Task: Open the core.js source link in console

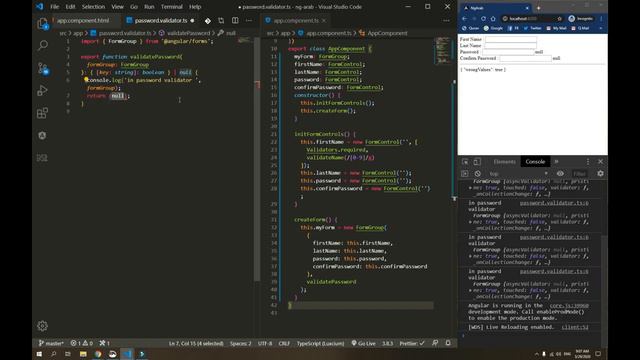Action: click(x=569, y=305)
